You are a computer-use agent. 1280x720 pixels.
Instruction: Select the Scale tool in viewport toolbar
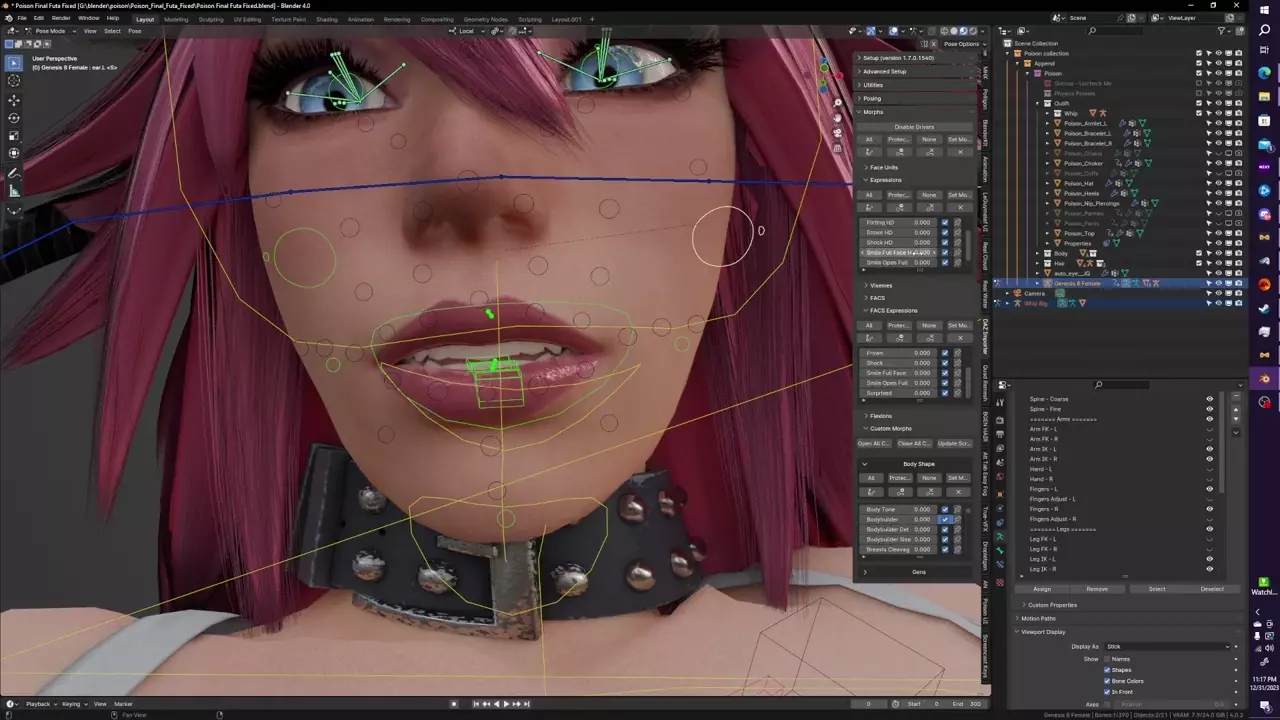(x=14, y=136)
